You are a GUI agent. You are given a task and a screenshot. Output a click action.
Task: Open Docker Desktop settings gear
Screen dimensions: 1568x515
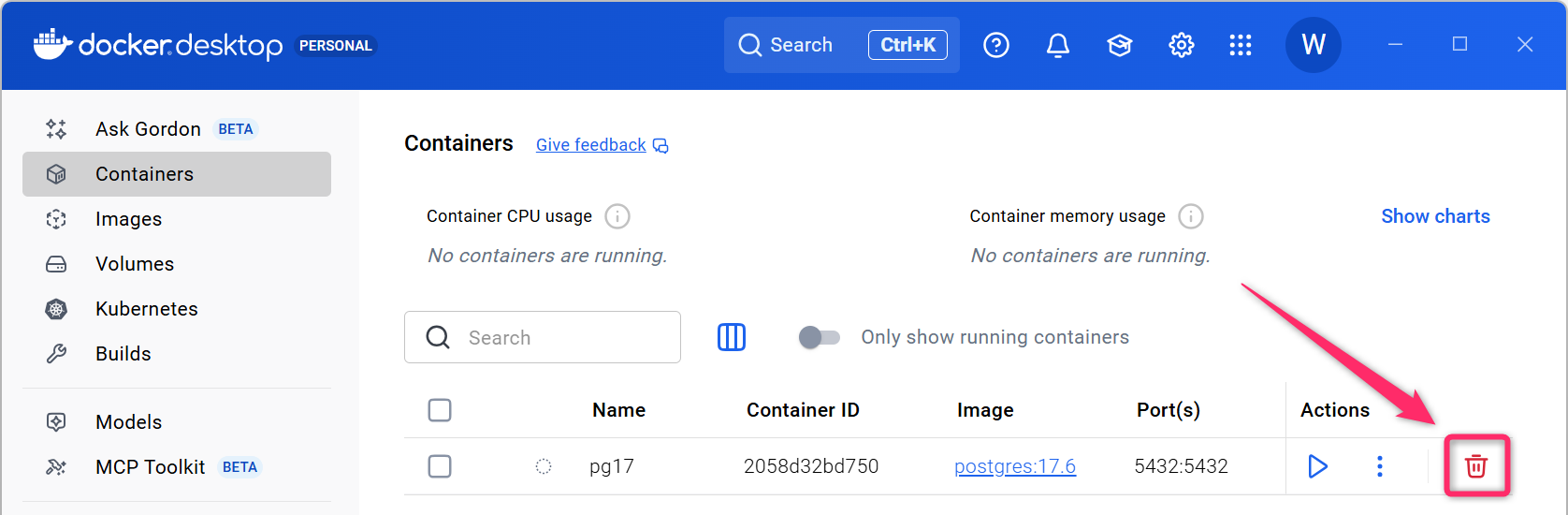[1181, 45]
